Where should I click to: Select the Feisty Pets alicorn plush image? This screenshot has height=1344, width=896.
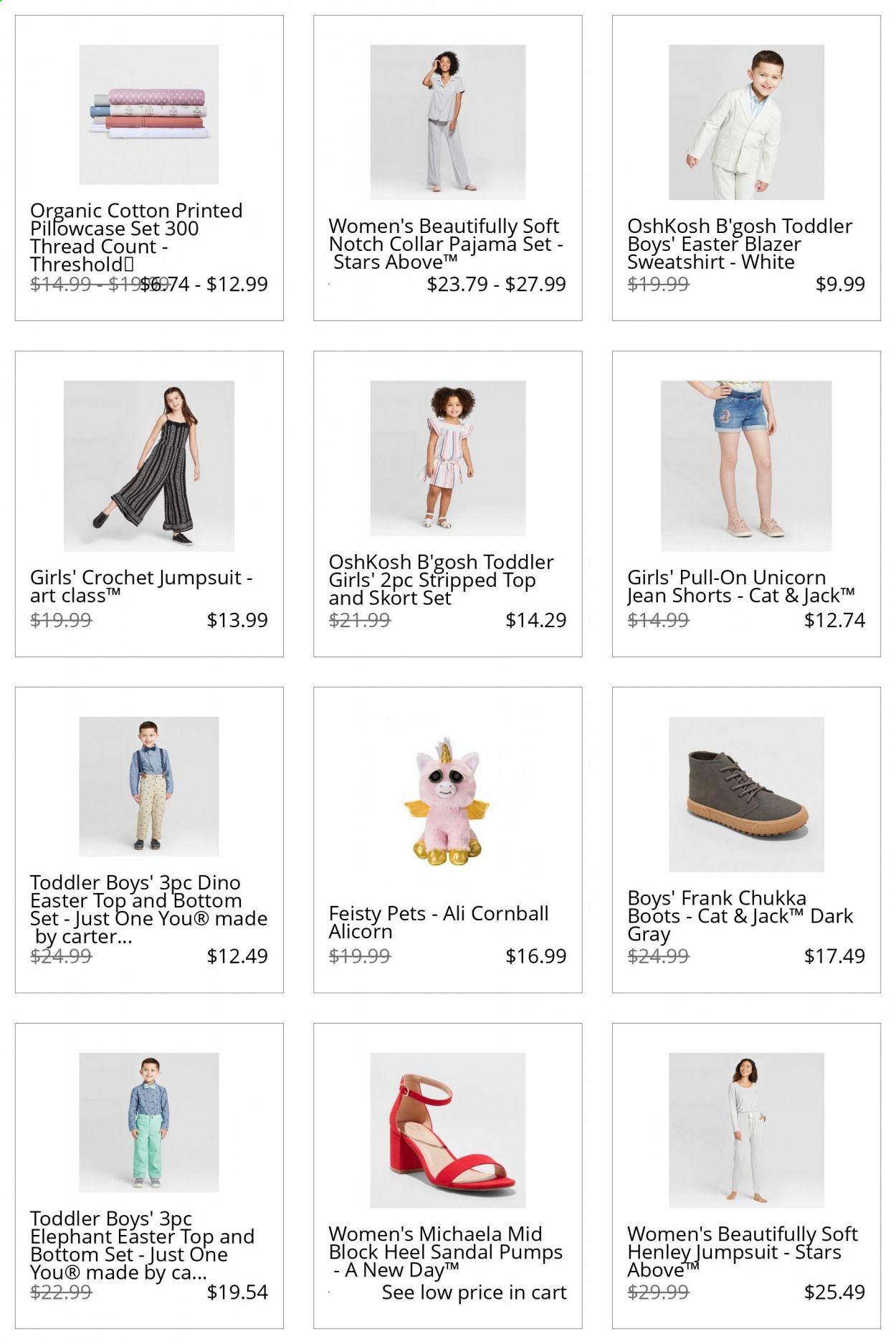pos(447,802)
